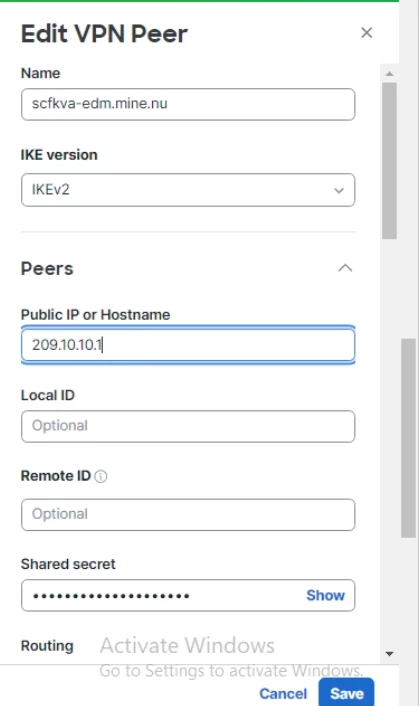The width and height of the screenshot is (419, 706).
Task: Click the form panel scrollbar thumb
Action: [x=390, y=161]
